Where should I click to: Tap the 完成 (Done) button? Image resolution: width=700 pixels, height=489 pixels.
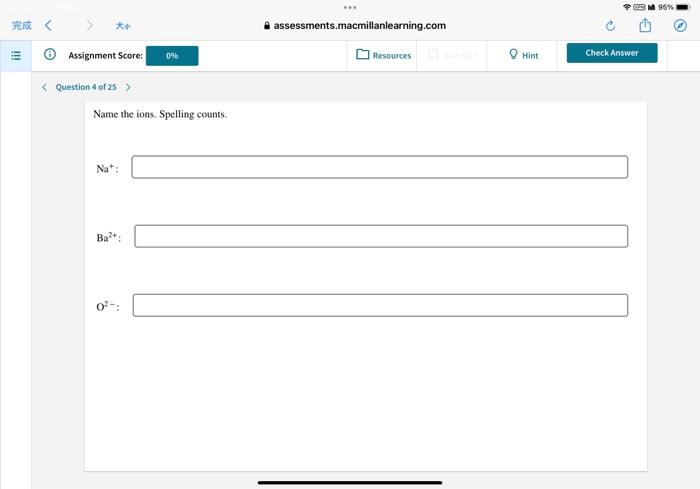click(21, 25)
